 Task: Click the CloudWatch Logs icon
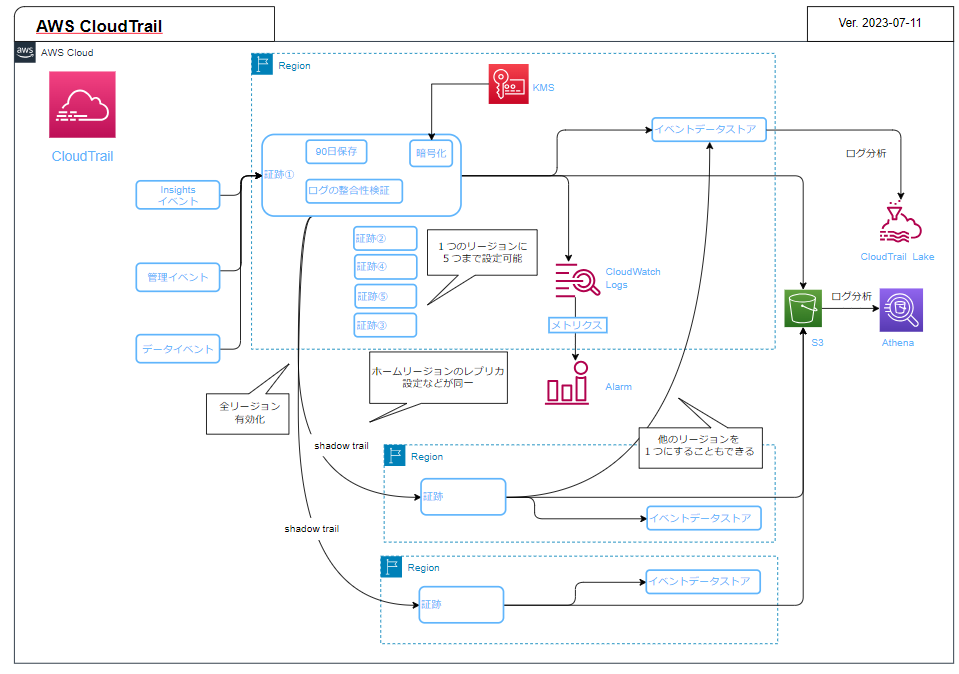pyautogui.click(x=577, y=280)
